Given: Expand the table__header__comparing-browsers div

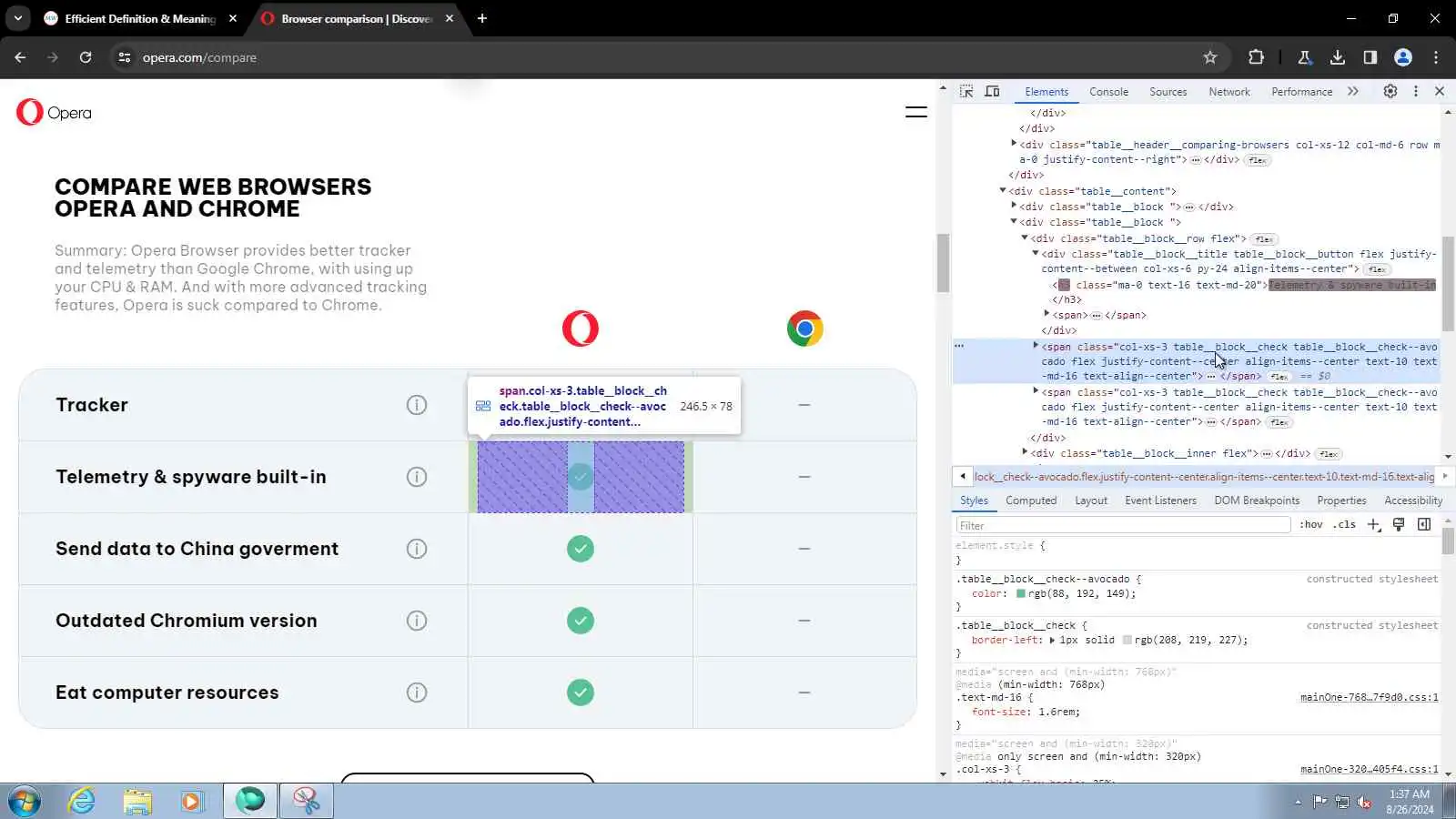Looking at the screenshot, I should click(1014, 144).
